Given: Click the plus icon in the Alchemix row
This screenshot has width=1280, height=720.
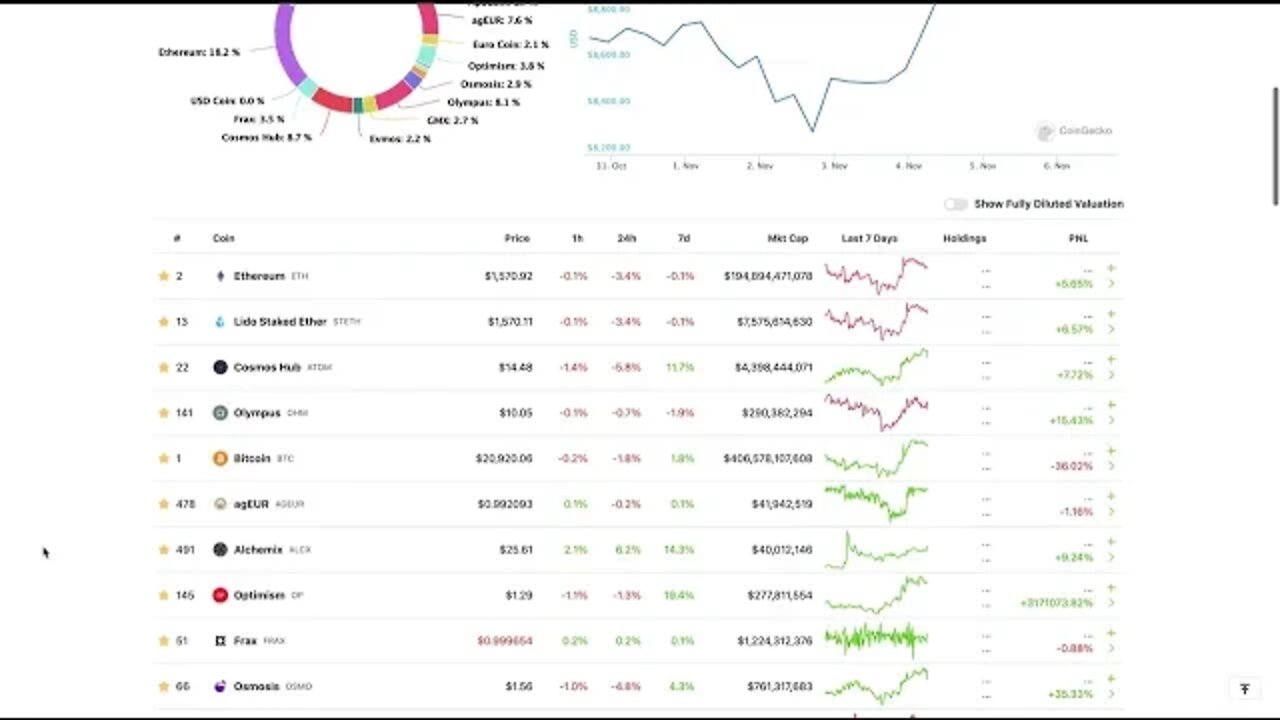Looking at the screenshot, I should pyautogui.click(x=1111, y=542).
